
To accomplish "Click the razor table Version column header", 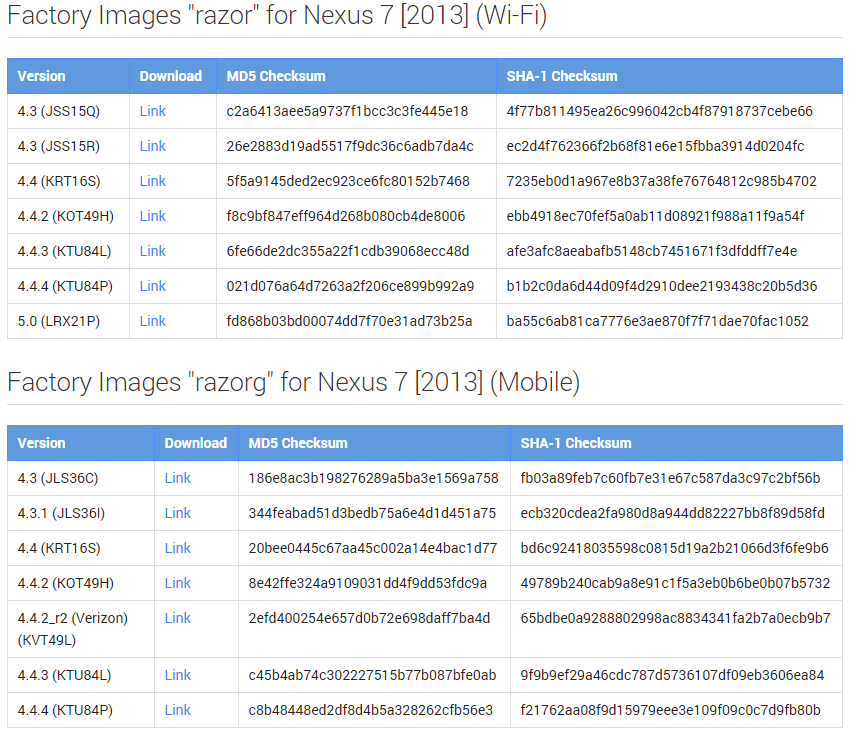I will click(x=42, y=76).
